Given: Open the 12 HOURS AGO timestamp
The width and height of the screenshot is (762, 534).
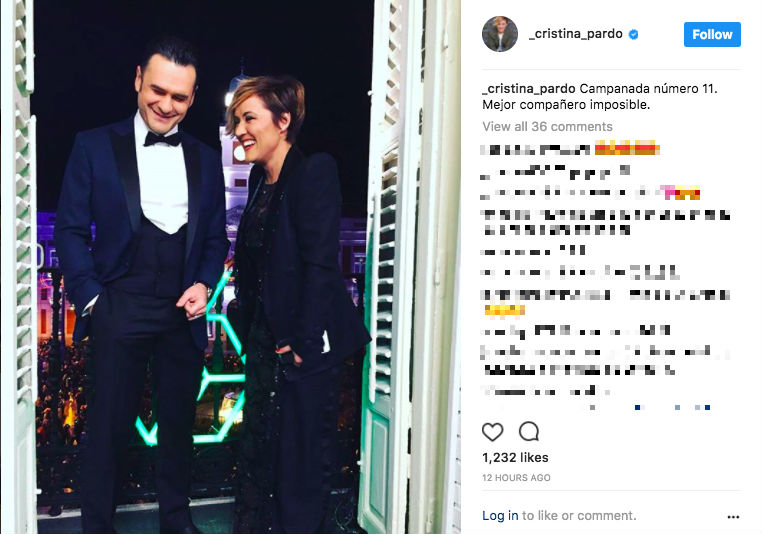Looking at the screenshot, I should click(516, 478).
